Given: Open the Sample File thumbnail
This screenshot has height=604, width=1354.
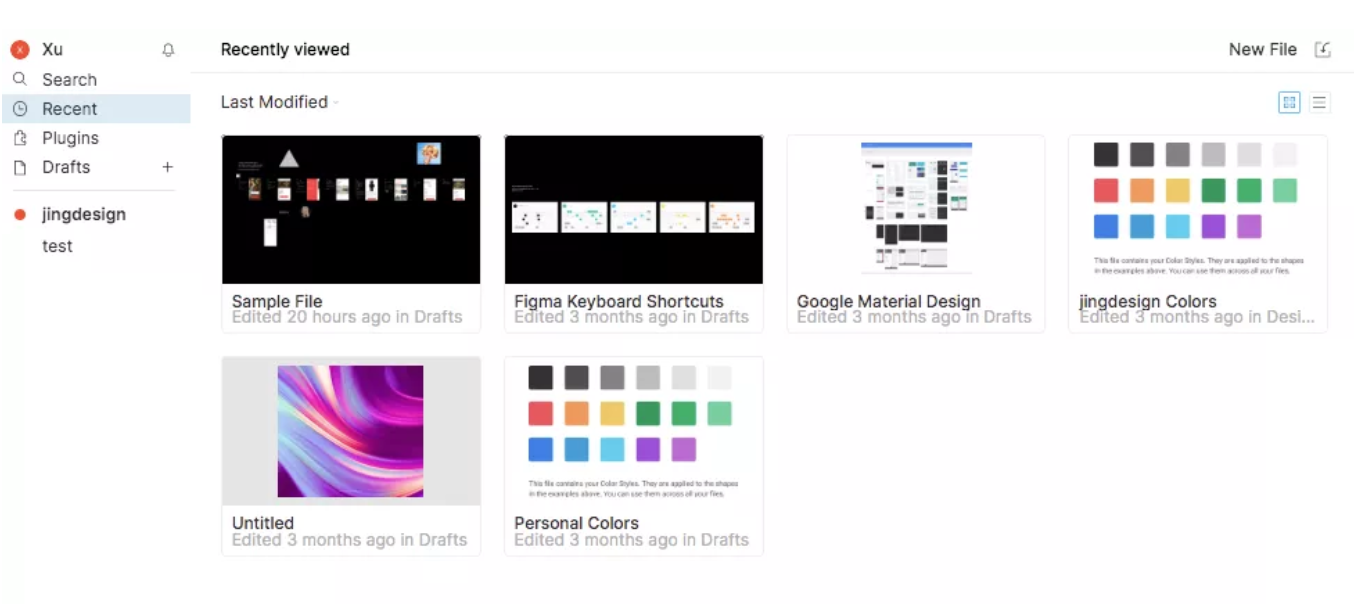Looking at the screenshot, I should pos(351,209).
